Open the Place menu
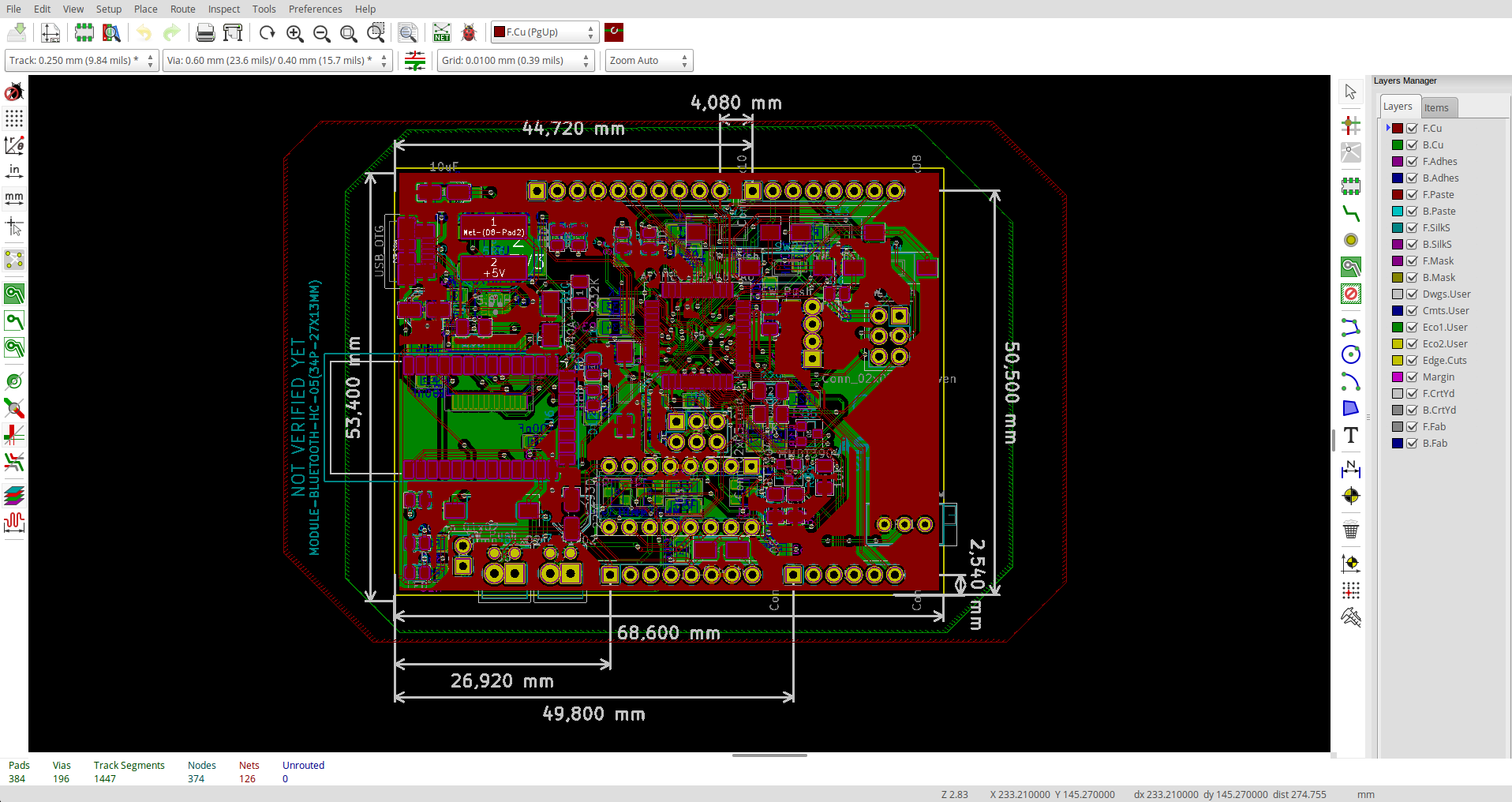The image size is (1512, 802). point(145,9)
